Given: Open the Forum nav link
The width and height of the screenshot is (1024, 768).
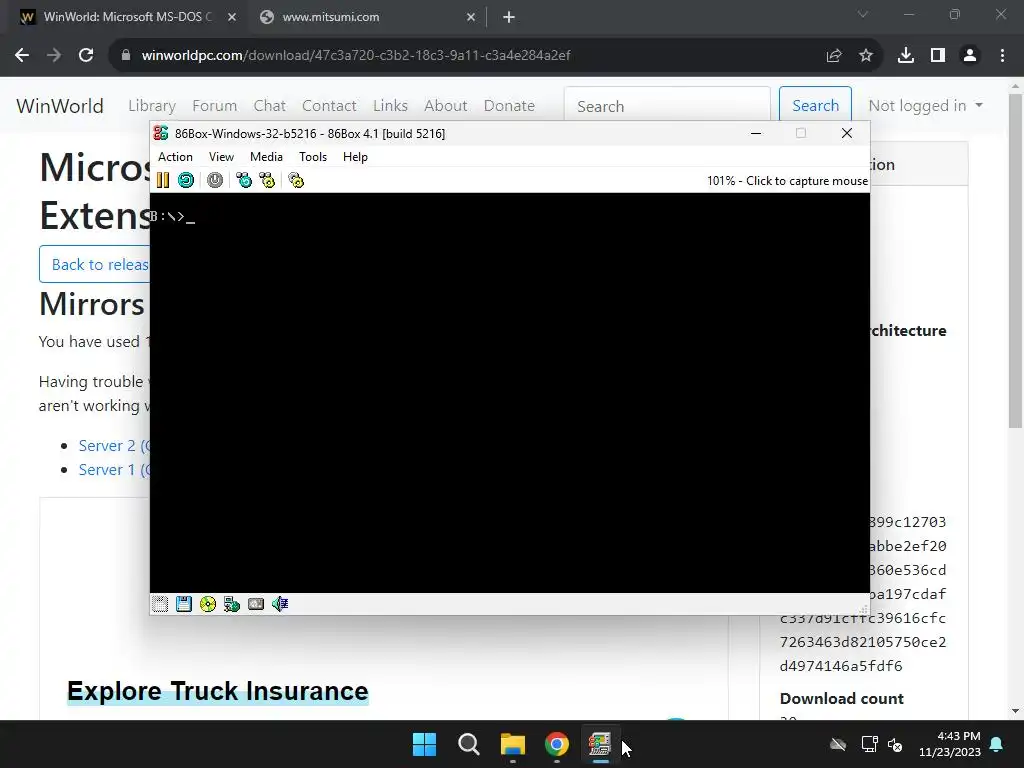Looking at the screenshot, I should (214, 106).
